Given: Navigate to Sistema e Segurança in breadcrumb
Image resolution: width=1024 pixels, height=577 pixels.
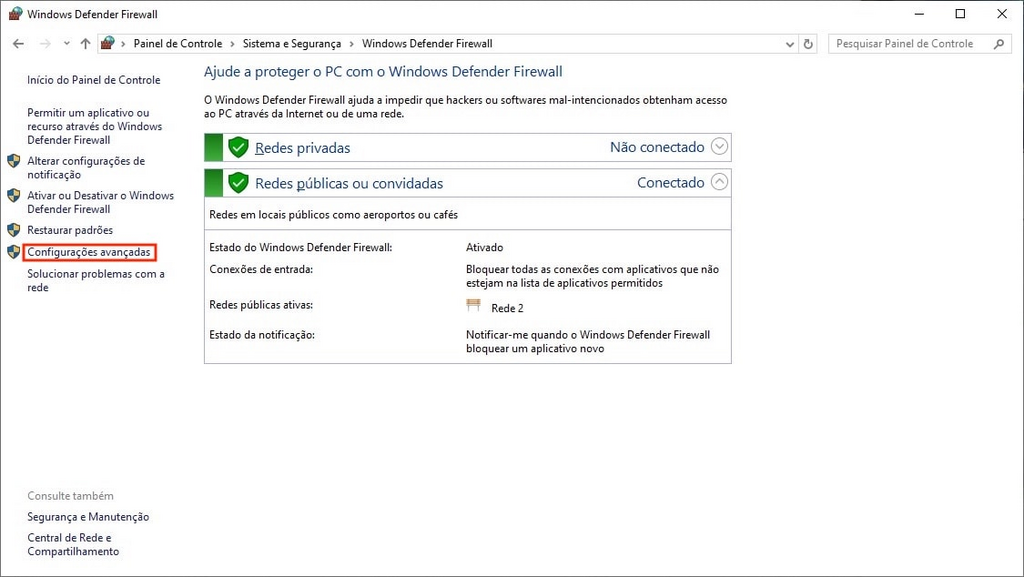Looking at the screenshot, I should (290, 43).
